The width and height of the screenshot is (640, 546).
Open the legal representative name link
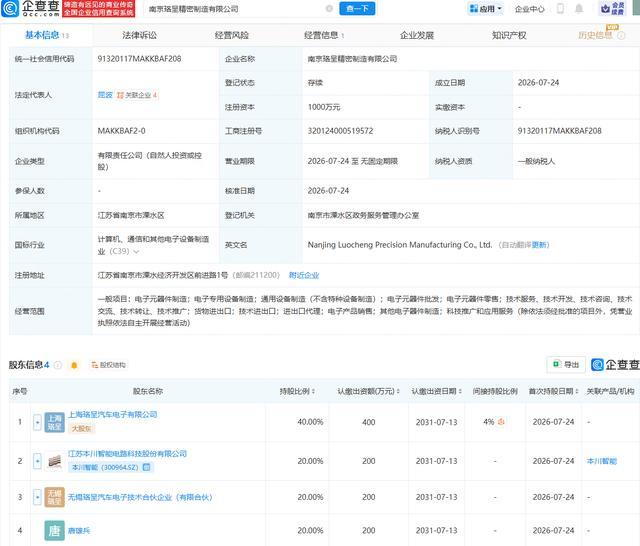click(105, 95)
